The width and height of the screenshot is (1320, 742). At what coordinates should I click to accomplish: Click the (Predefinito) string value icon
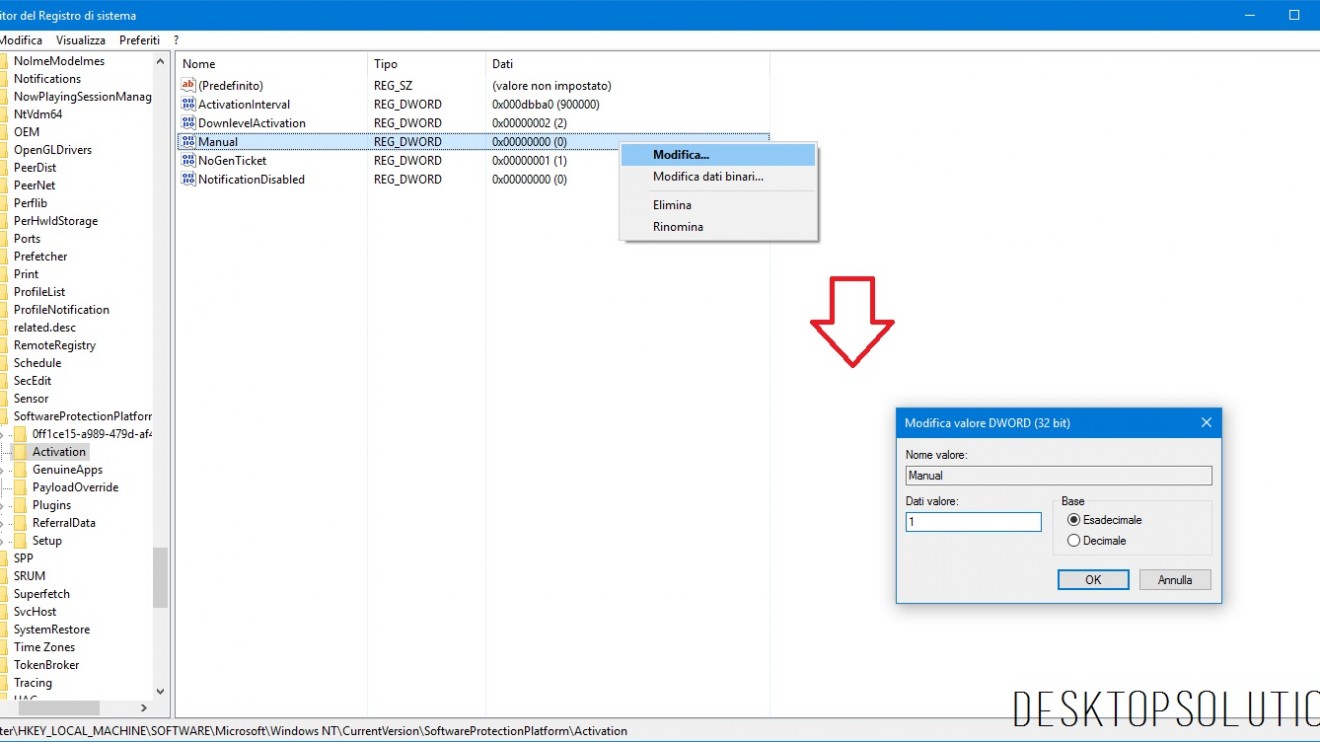(188, 86)
